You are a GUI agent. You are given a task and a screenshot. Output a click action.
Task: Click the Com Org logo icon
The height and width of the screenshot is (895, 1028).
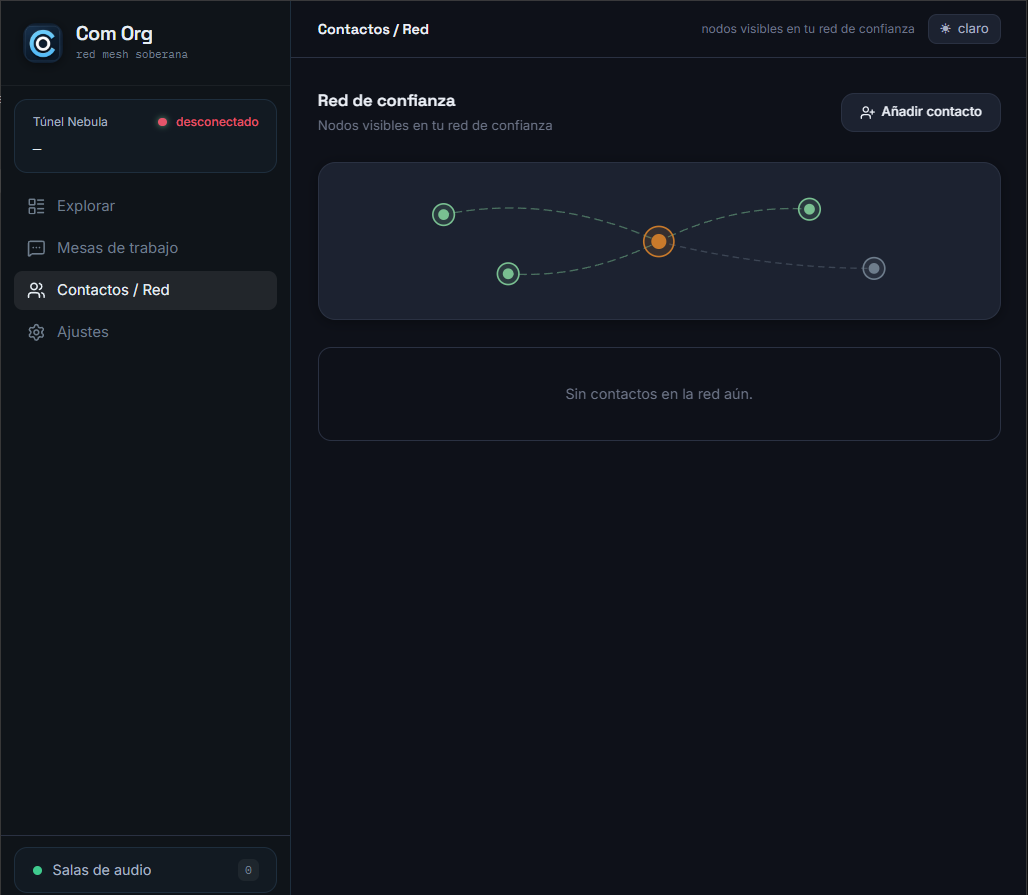pos(43,43)
